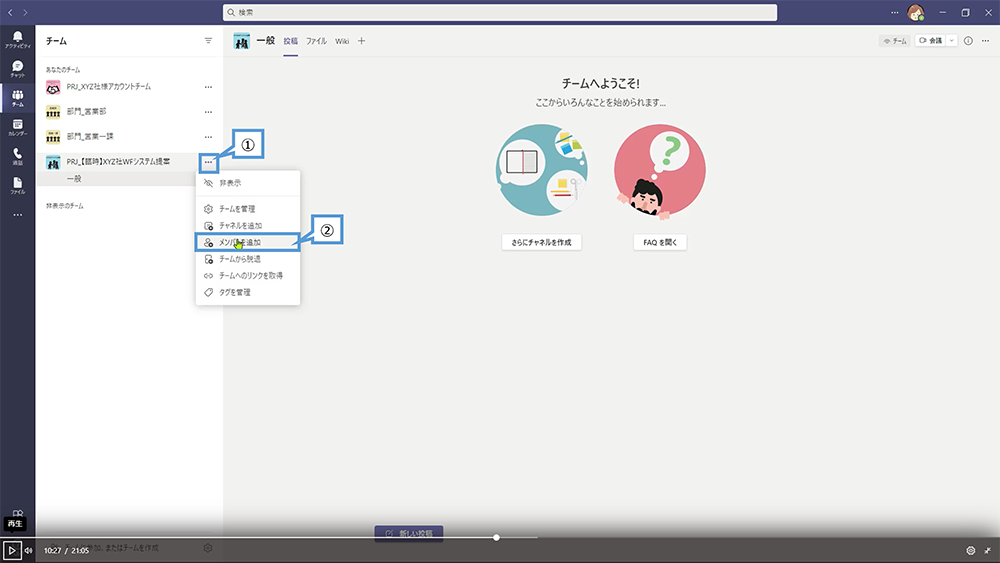Exit fullscreen with the video player arrows icon
The width and height of the screenshot is (1000, 563).
coord(987,550)
